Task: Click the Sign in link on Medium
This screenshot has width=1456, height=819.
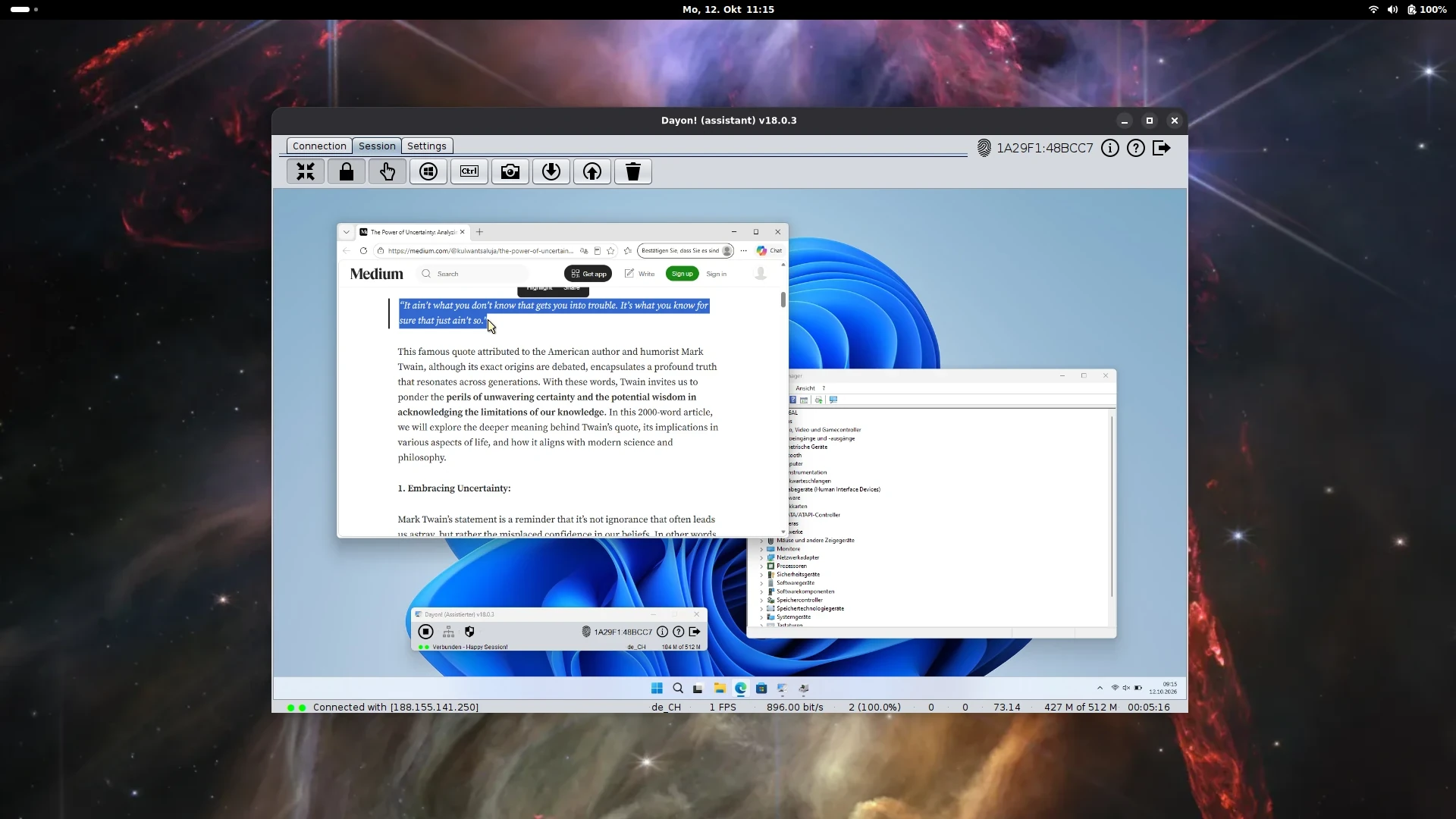Action: click(717, 275)
